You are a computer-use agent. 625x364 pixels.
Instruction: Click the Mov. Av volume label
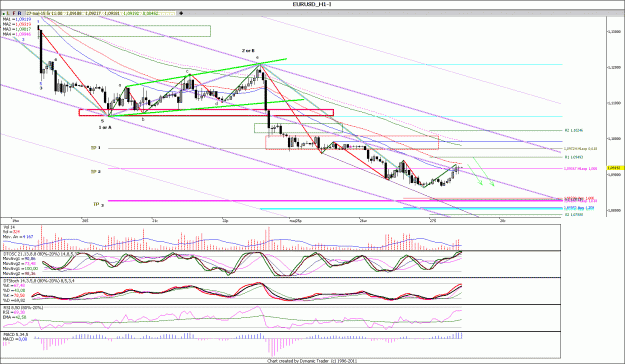(x=18, y=236)
